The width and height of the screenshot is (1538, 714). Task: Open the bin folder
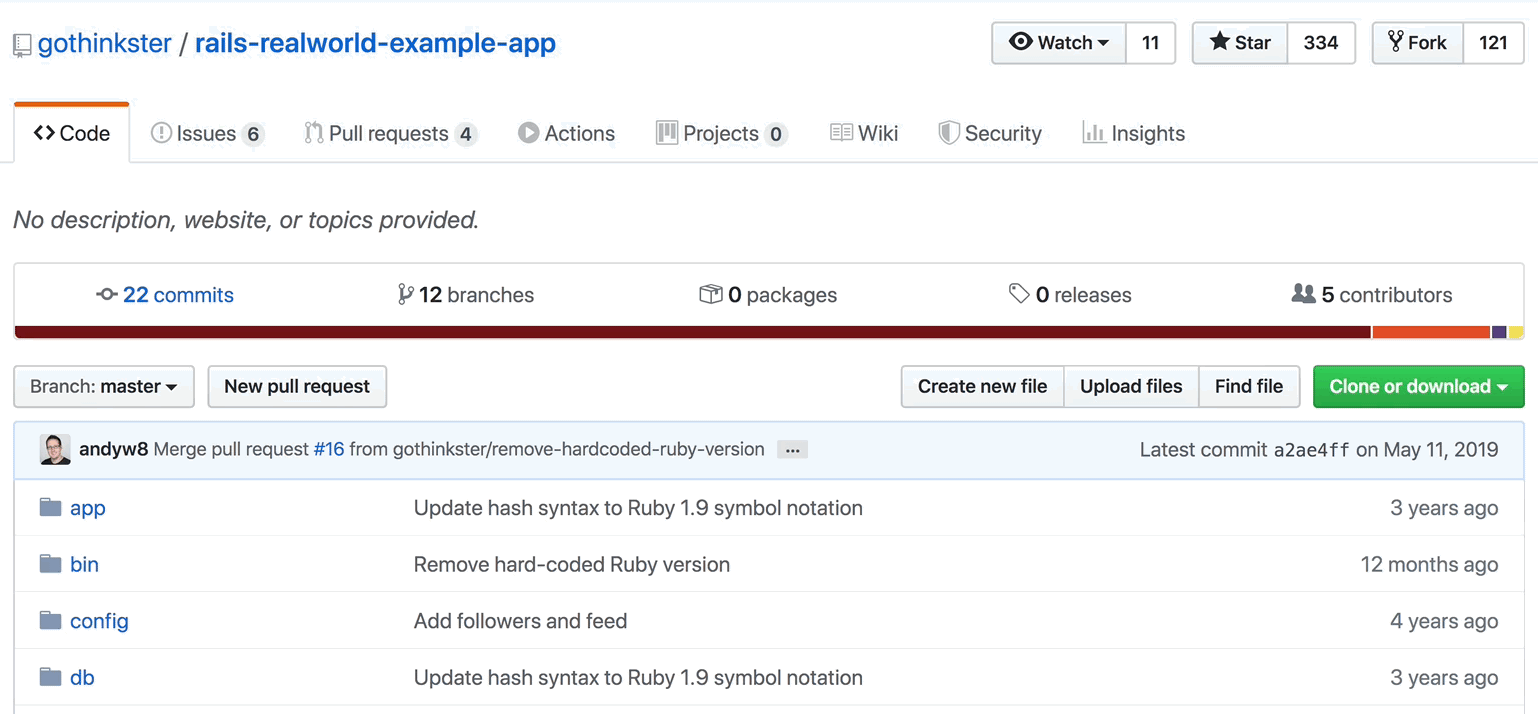click(84, 564)
